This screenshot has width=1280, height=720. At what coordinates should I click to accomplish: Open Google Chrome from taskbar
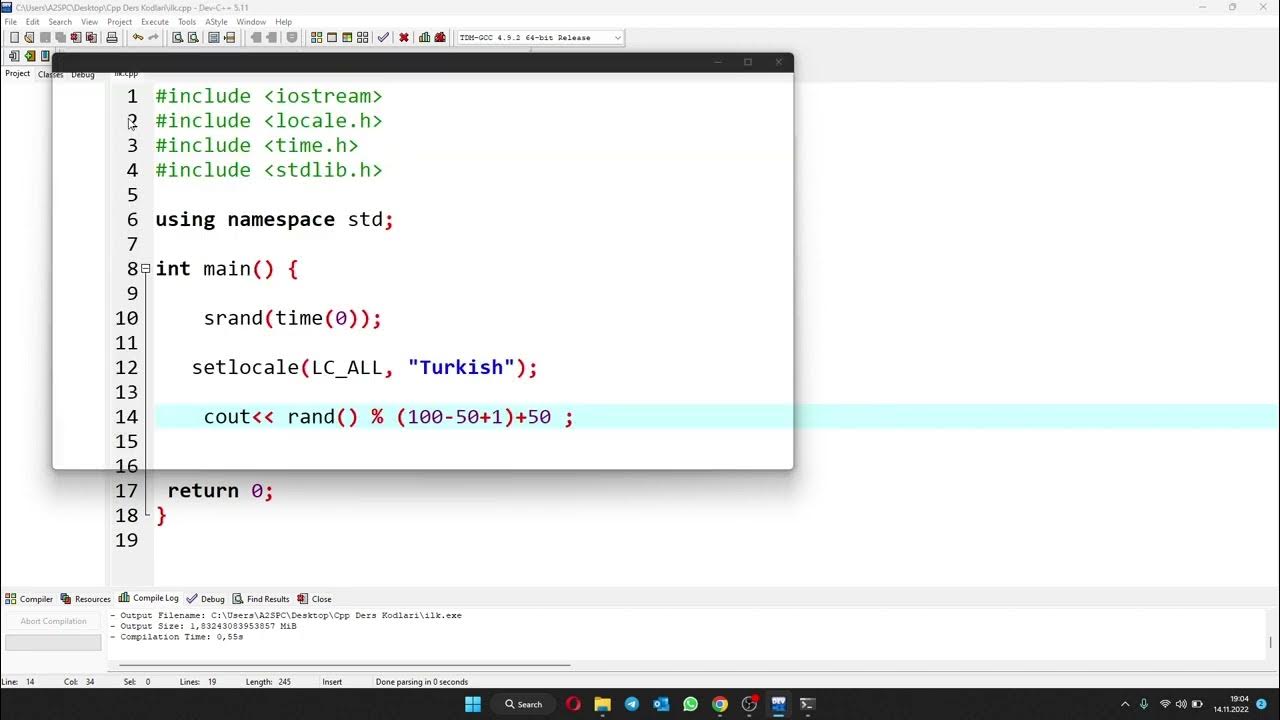pyautogui.click(x=720, y=704)
